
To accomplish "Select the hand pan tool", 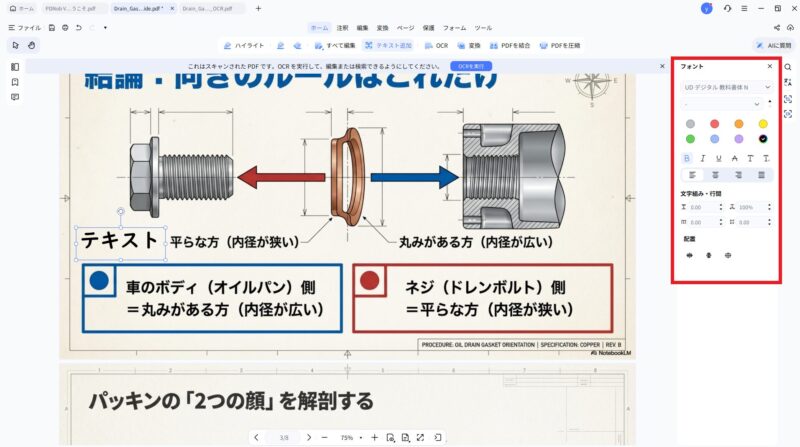I will click(31, 45).
